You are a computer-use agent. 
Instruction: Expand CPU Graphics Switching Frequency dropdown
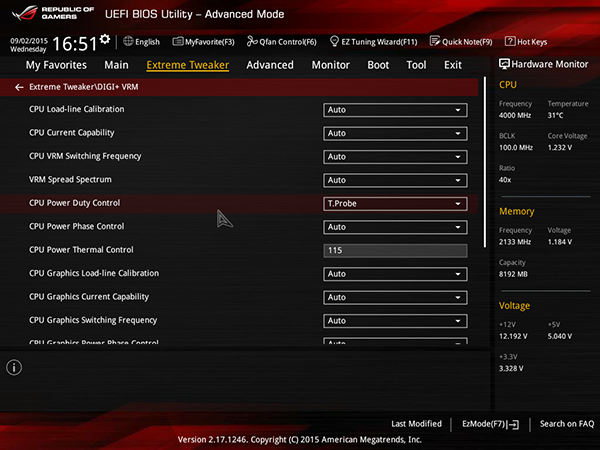coord(395,321)
